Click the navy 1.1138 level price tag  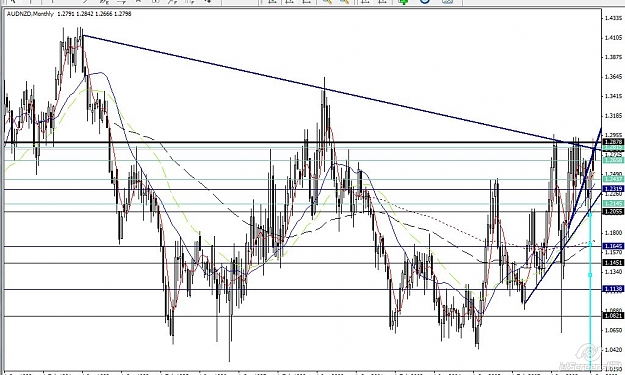pyautogui.click(x=613, y=289)
